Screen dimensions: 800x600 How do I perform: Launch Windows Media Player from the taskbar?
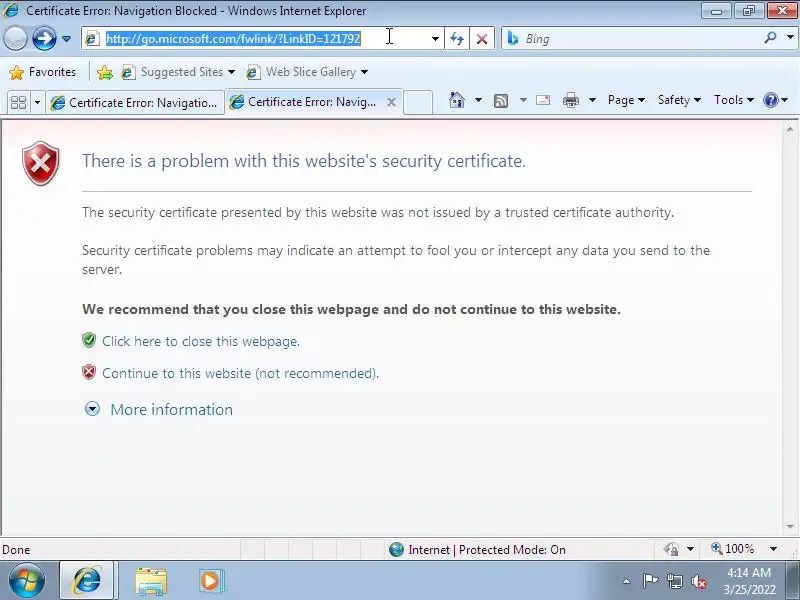pyautogui.click(x=211, y=581)
